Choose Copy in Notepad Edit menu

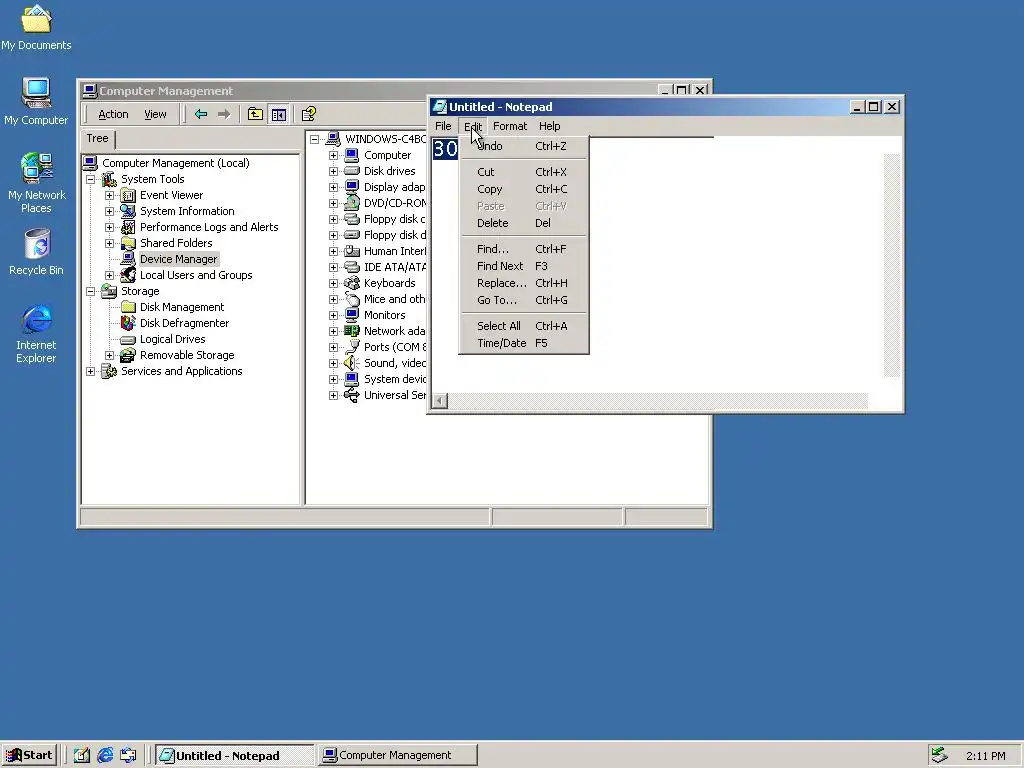pyautogui.click(x=524, y=189)
